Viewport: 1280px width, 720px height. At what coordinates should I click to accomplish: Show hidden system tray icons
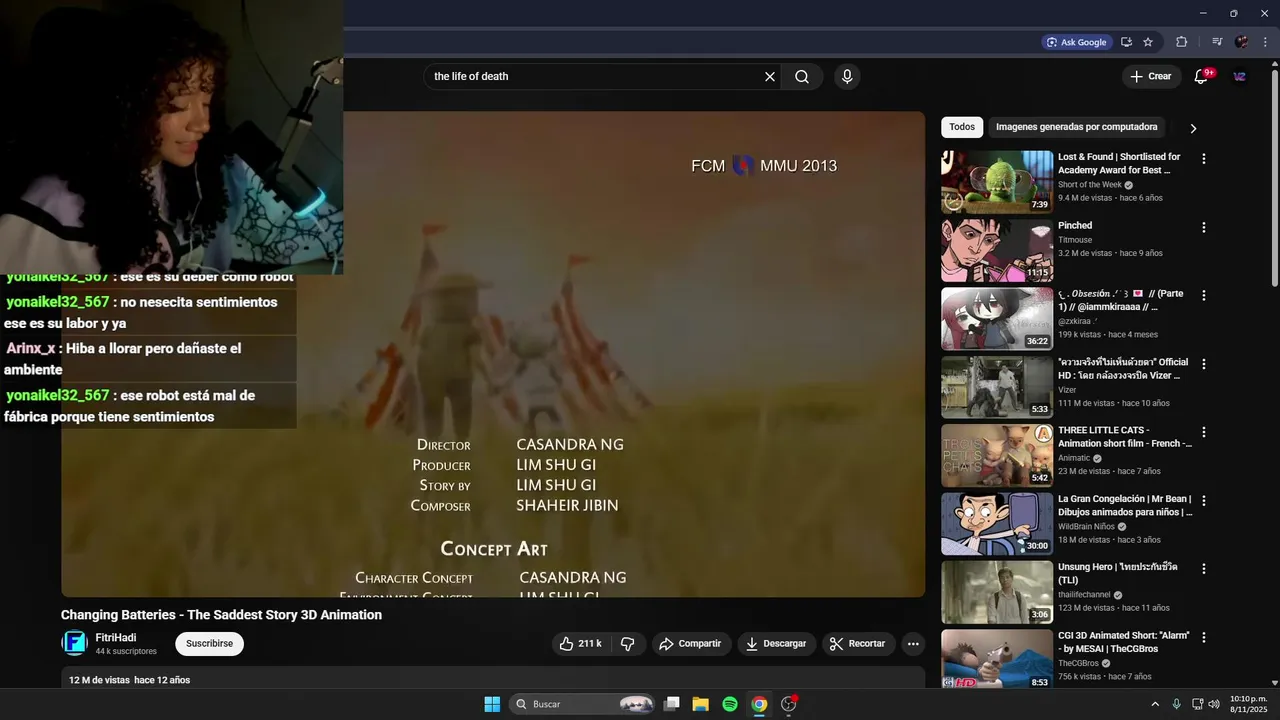click(1155, 704)
